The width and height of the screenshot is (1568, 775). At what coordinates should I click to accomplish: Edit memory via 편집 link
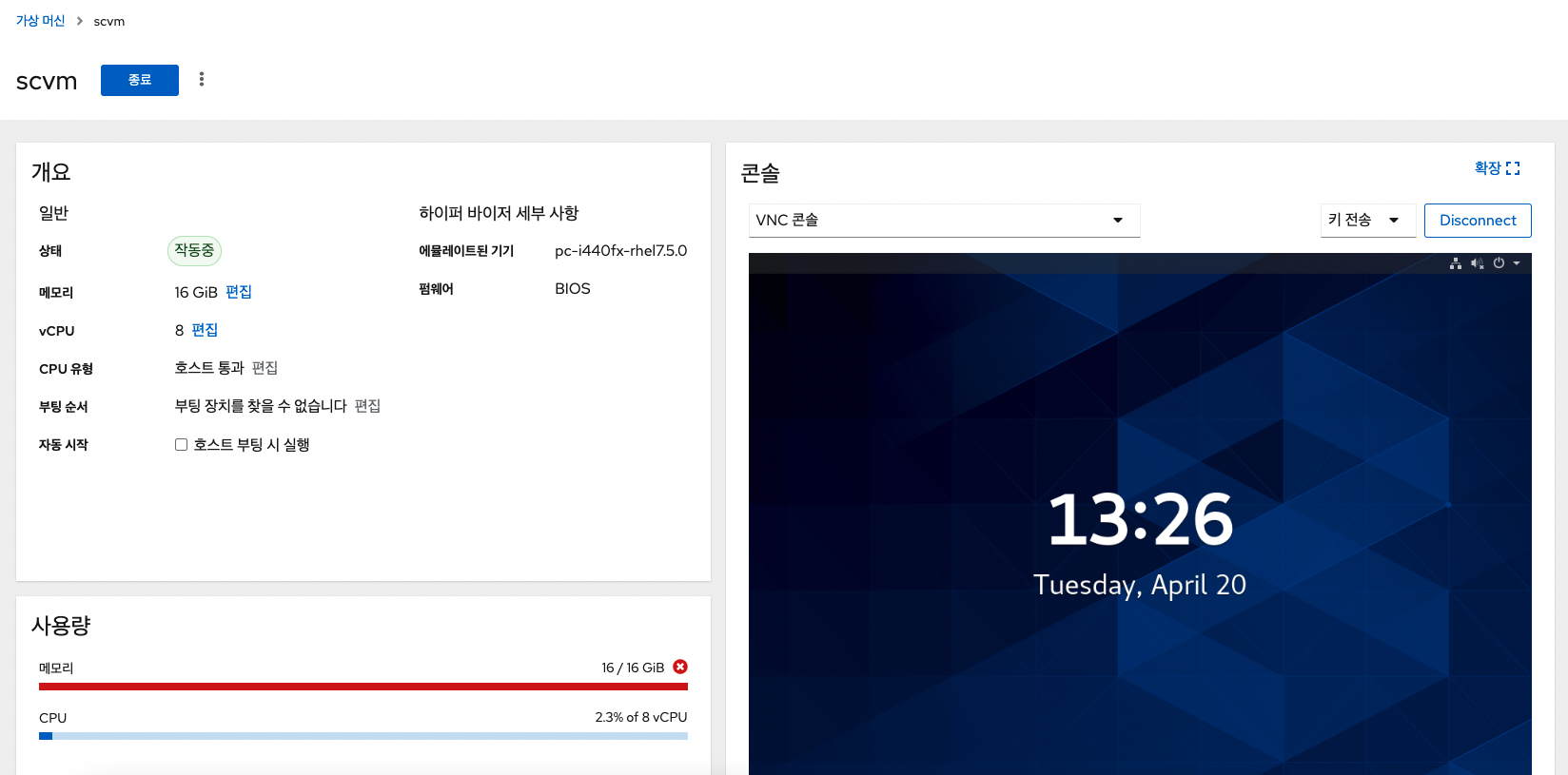(x=239, y=292)
